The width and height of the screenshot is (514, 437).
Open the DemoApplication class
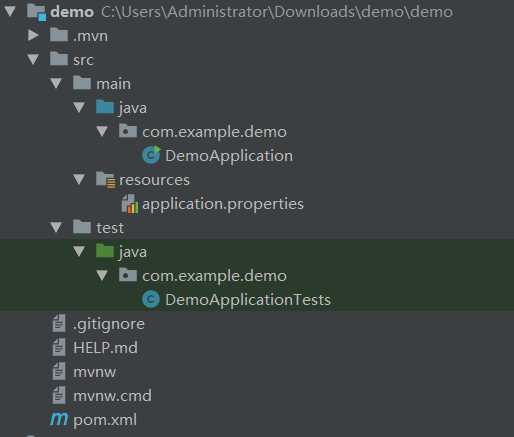click(x=229, y=156)
